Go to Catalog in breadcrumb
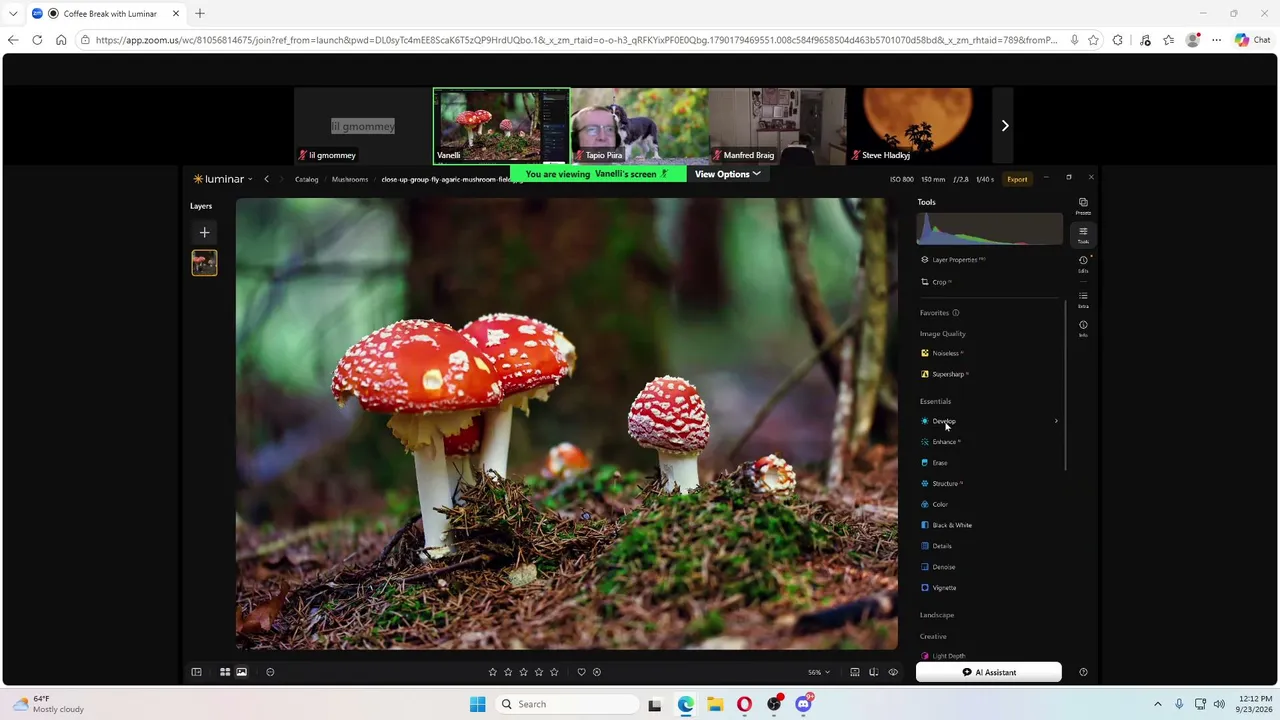The width and height of the screenshot is (1280, 720). pos(306,179)
